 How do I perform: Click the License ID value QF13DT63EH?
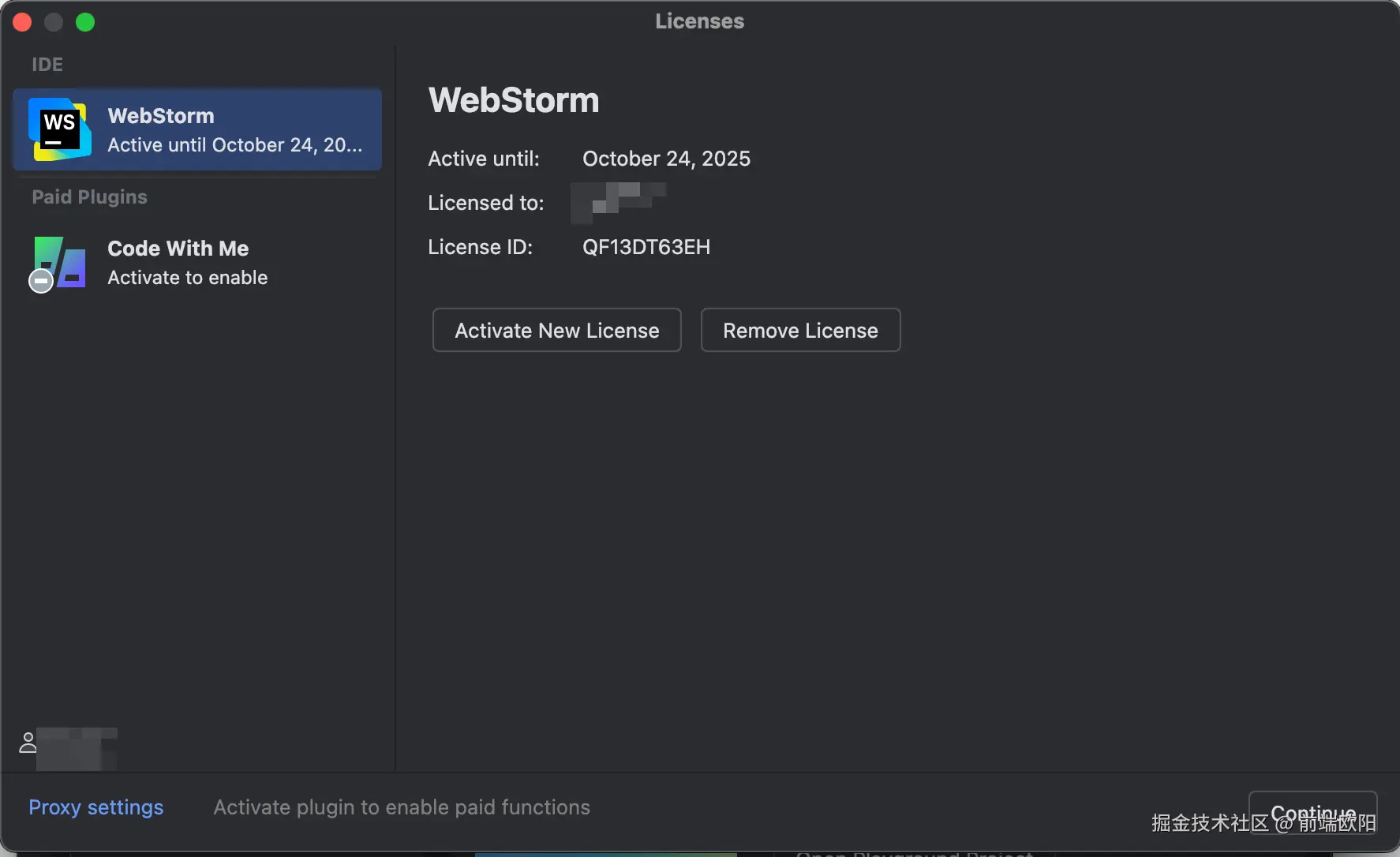click(x=646, y=247)
